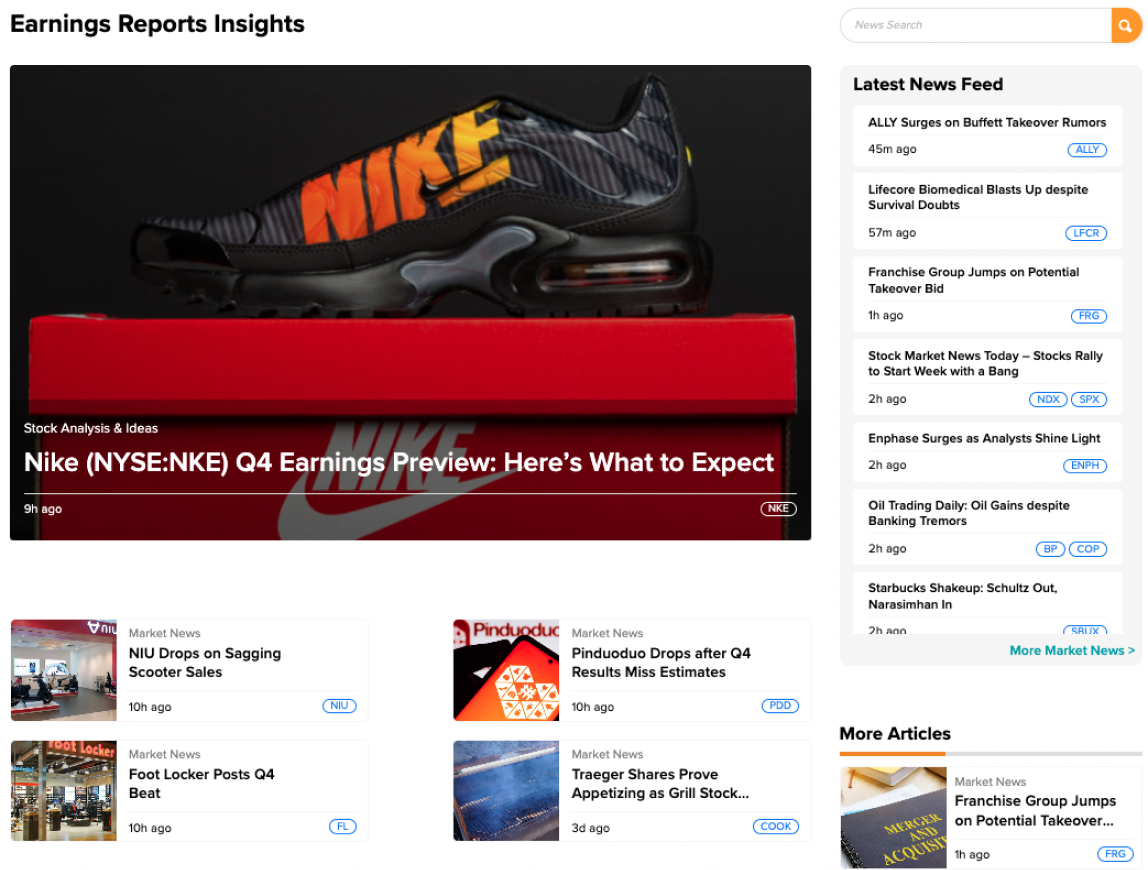The width and height of the screenshot is (1148, 870).
Task: Open Starbucks Shakeup: Schultz Out article
Action: click(963, 595)
